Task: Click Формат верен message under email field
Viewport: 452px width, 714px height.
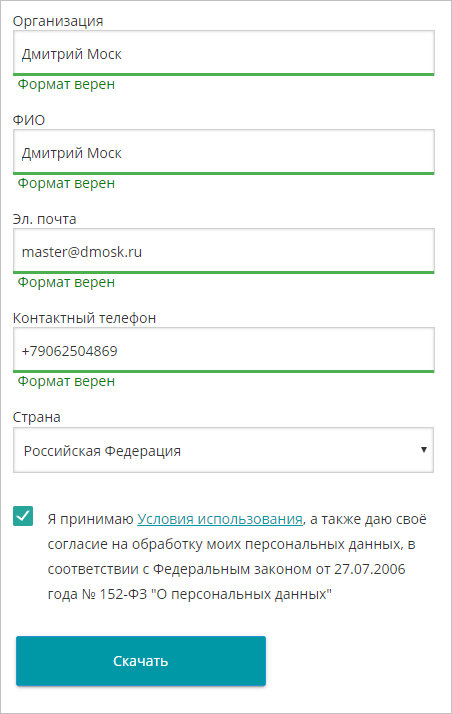Action: (x=66, y=282)
